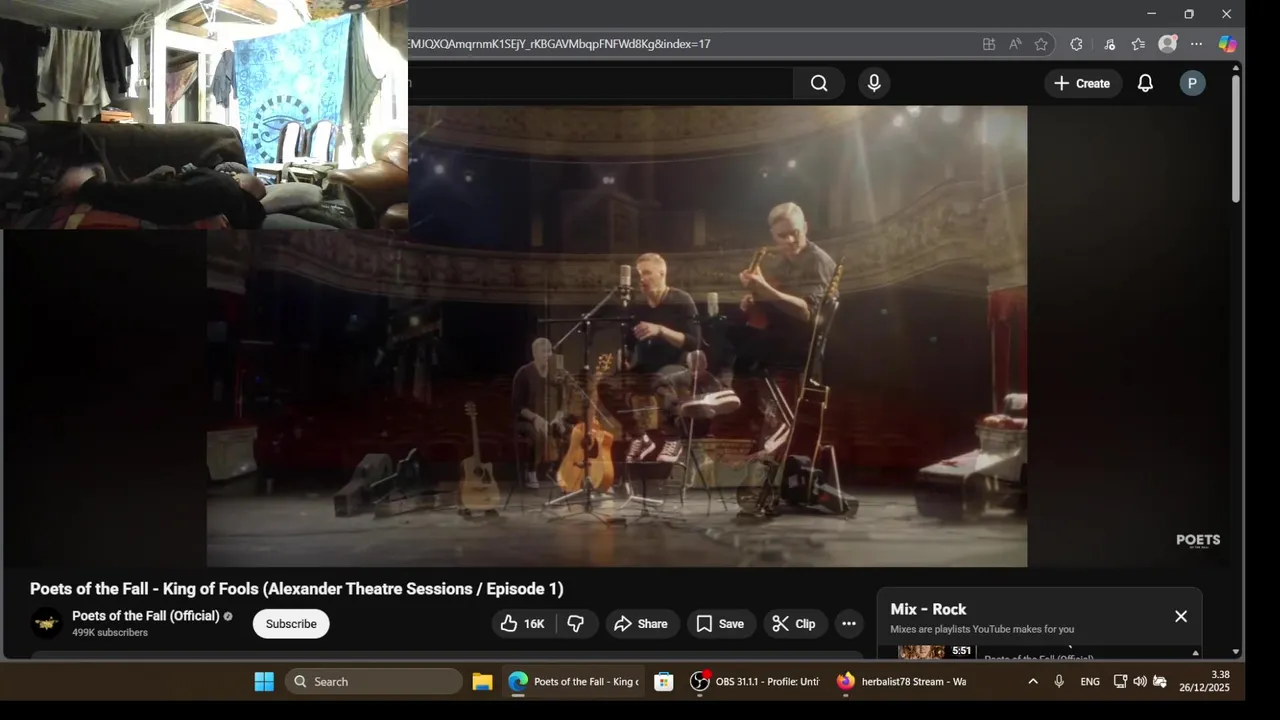Click the Create video button
The image size is (1280, 720).
(x=1082, y=84)
